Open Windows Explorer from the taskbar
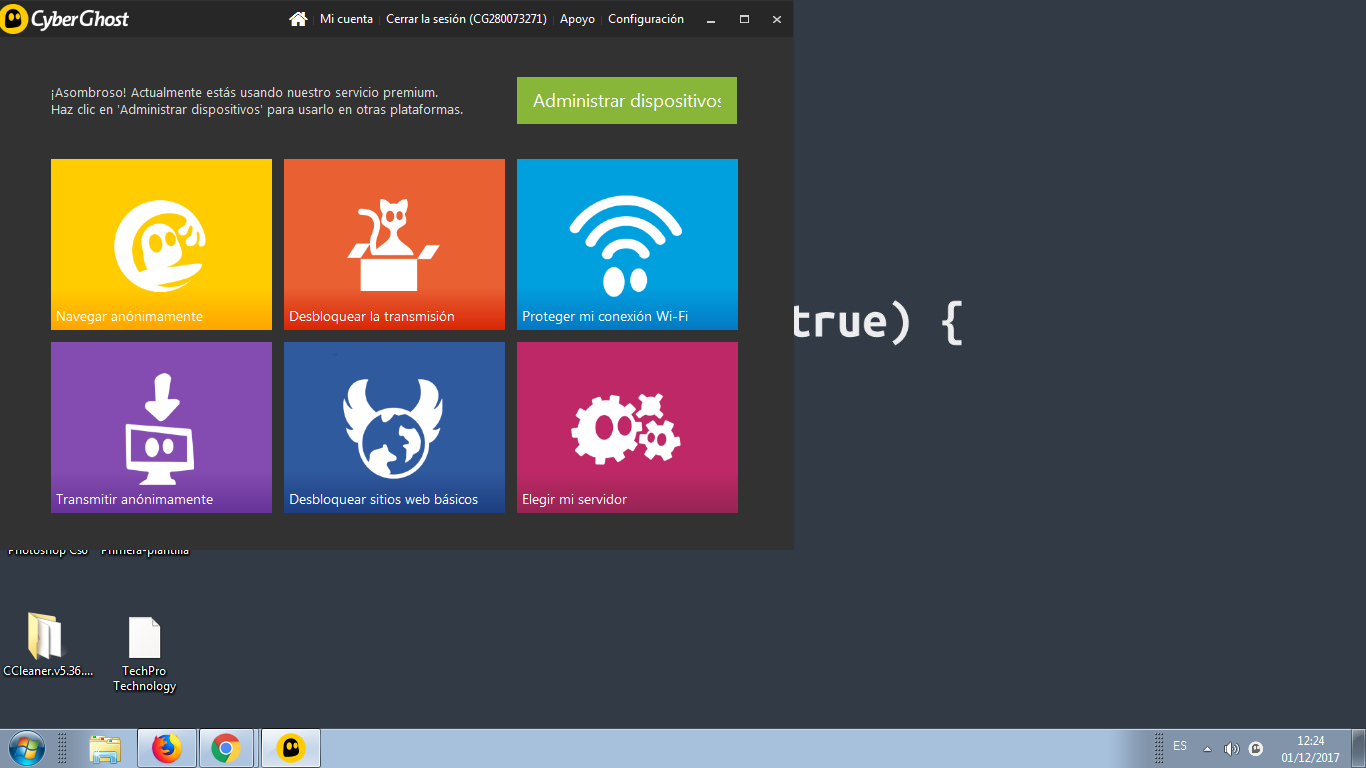This screenshot has width=1366, height=768. [105, 748]
